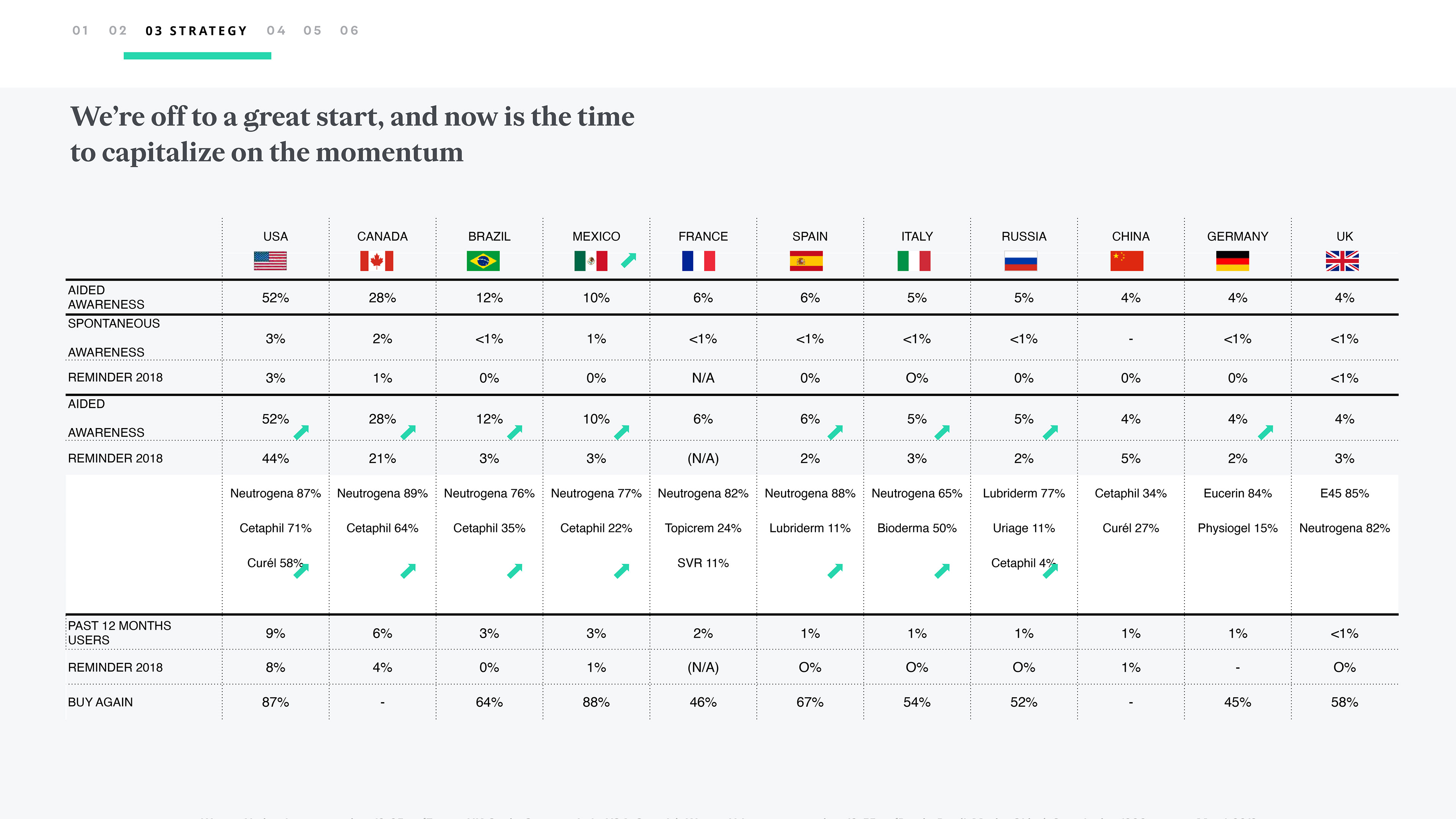Click the Russia flag icon

tap(1021, 261)
